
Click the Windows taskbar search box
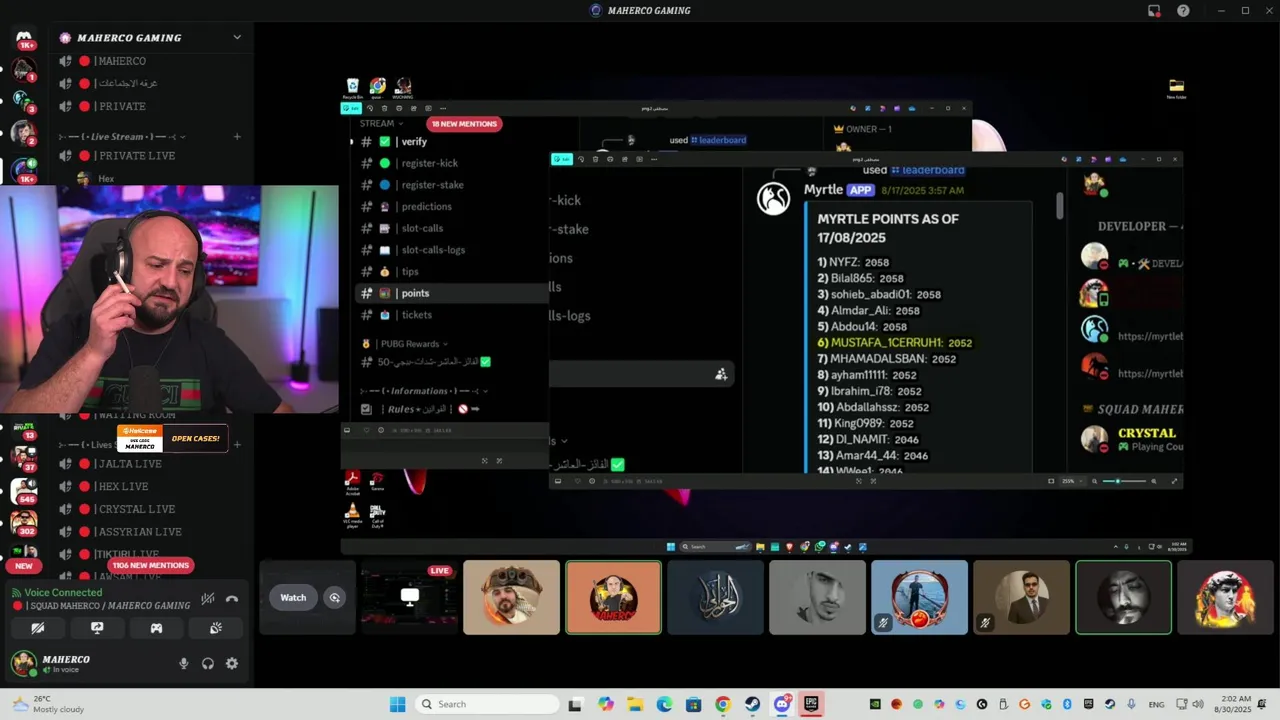[487, 704]
